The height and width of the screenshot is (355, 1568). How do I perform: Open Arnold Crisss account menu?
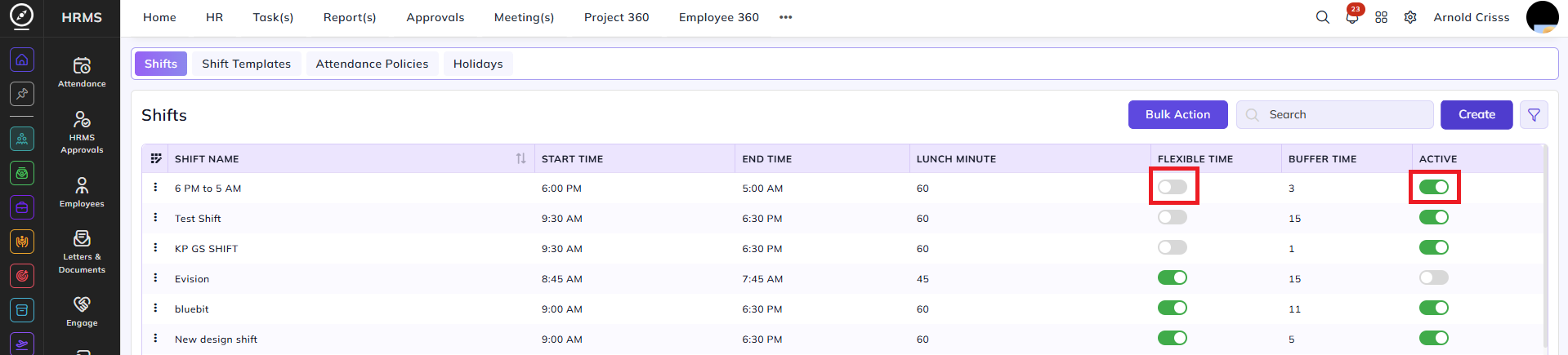1472,17
